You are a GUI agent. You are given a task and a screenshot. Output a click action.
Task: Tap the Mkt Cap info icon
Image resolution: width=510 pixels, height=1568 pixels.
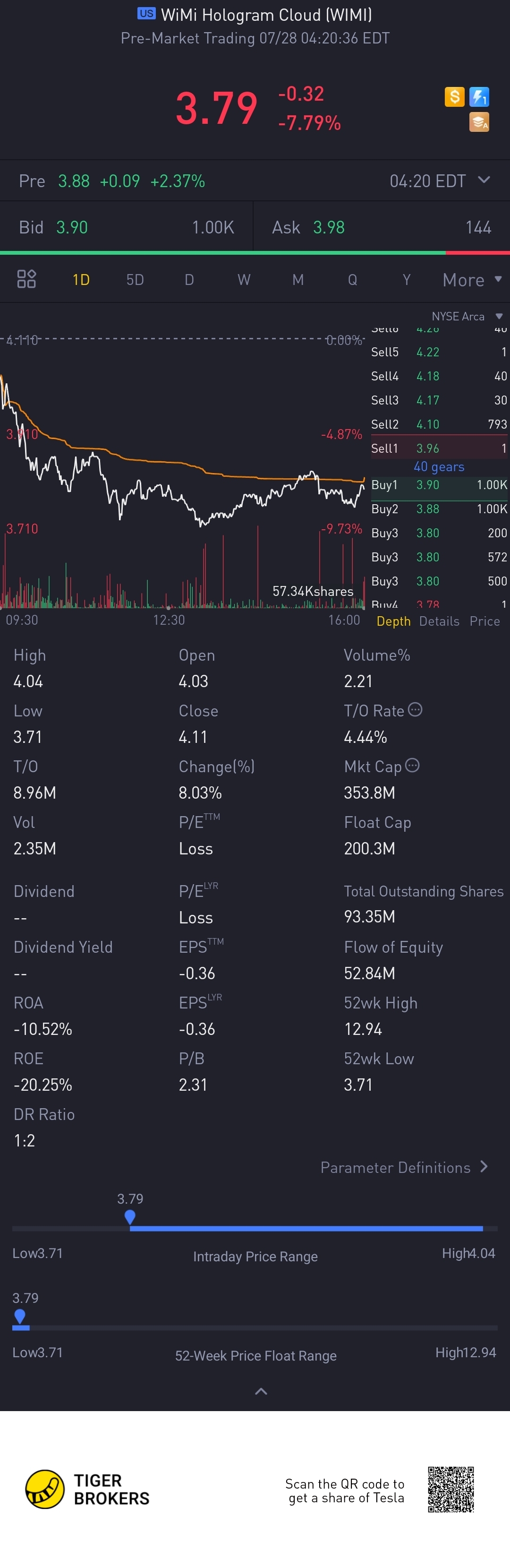click(413, 766)
